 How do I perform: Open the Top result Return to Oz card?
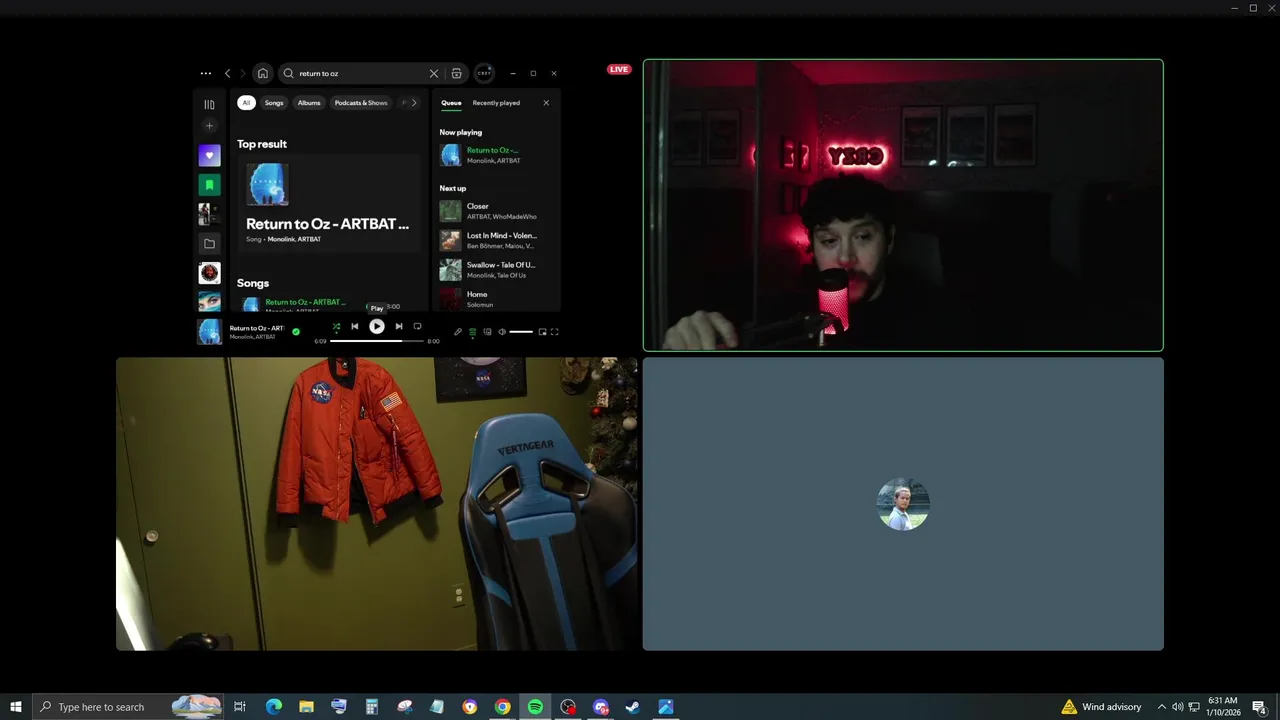pos(330,205)
